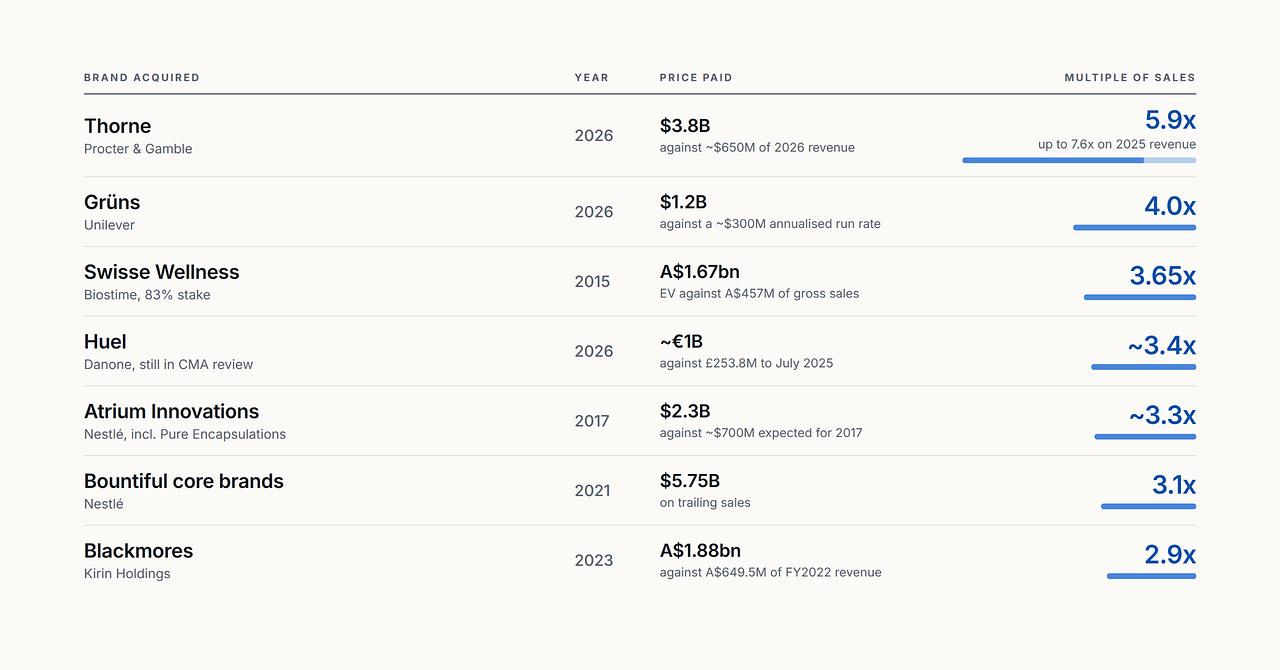Click "against ~$650M of 2026 revenue" note
Viewport: 1280px width, 670px height.
pos(757,148)
